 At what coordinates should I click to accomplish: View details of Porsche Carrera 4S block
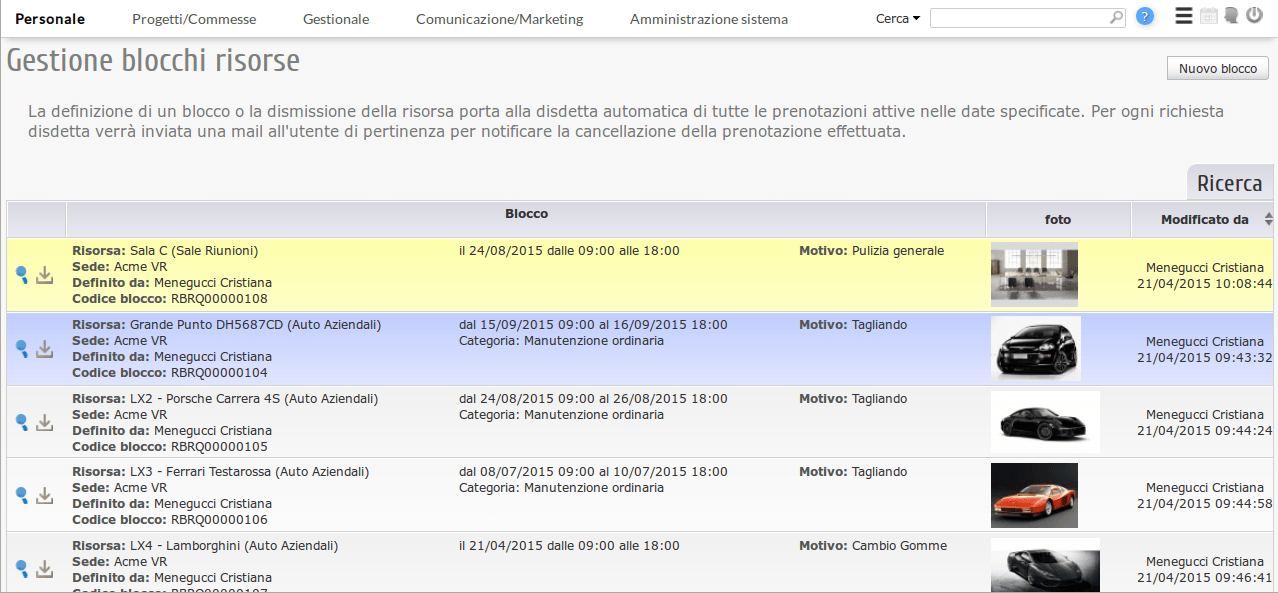[22, 422]
